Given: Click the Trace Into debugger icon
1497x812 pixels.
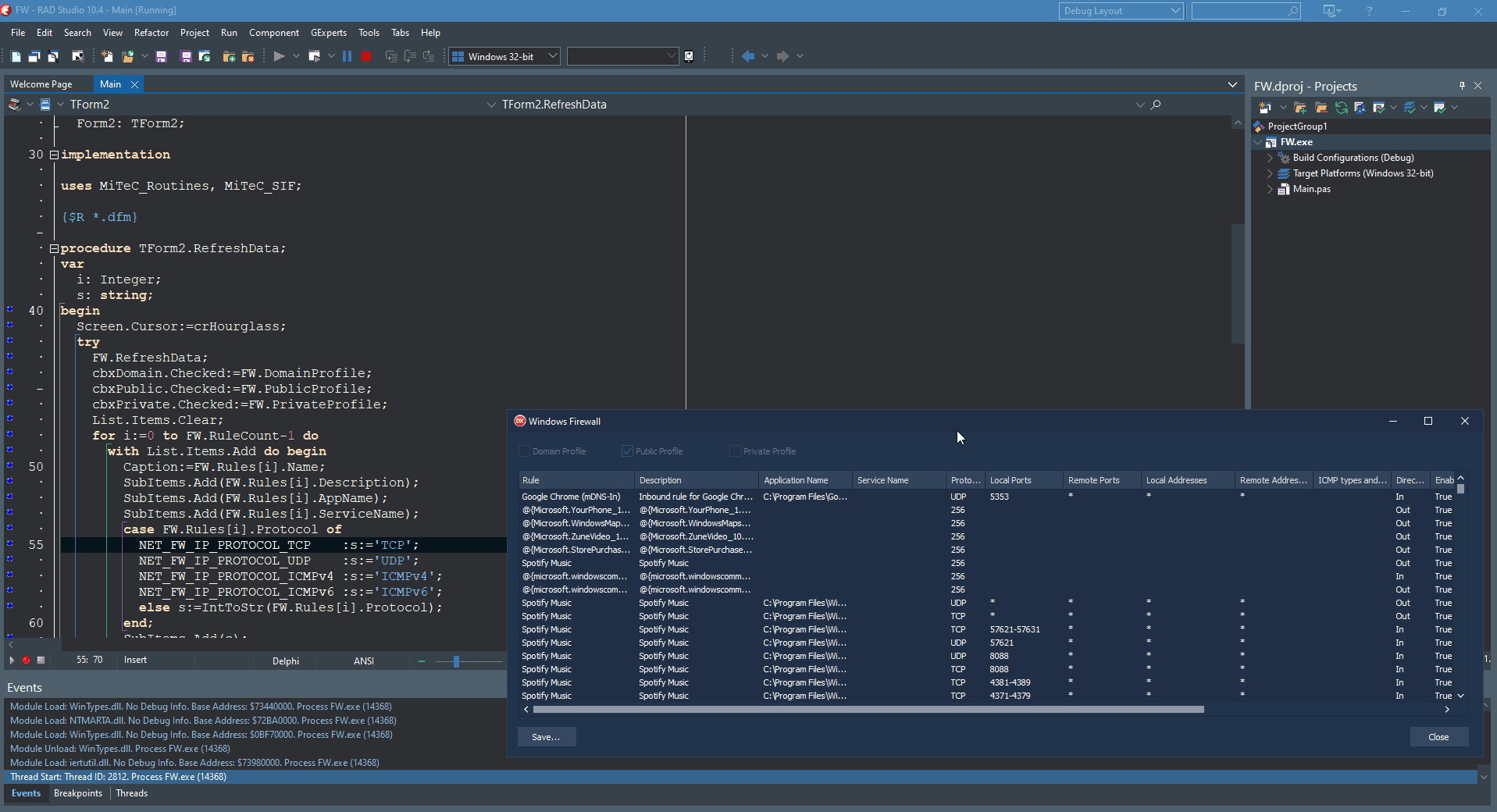Looking at the screenshot, I should click(x=391, y=56).
